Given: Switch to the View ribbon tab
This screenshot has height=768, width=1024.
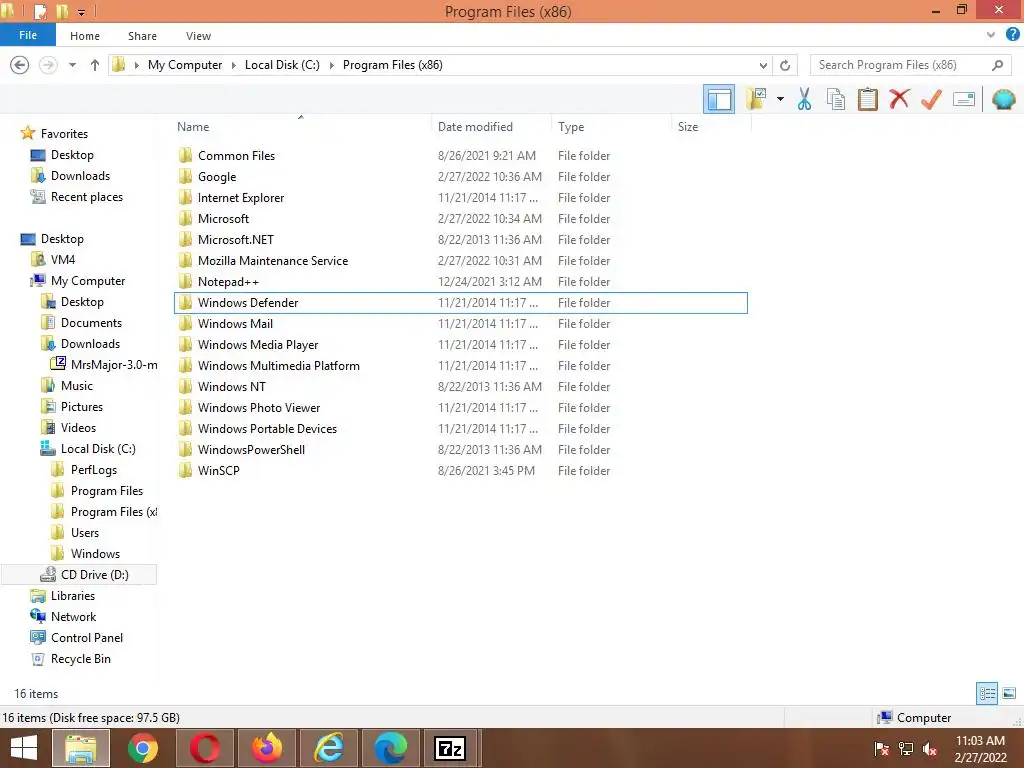Looking at the screenshot, I should click(x=198, y=36).
